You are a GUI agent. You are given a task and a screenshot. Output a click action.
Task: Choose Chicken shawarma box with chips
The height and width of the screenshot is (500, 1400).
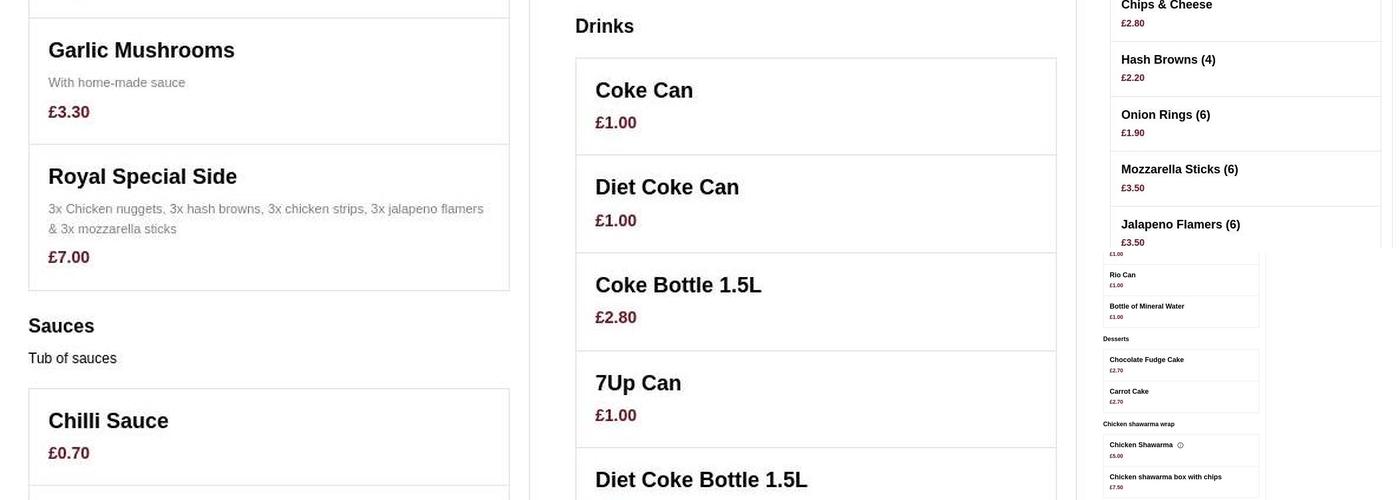(x=1180, y=481)
